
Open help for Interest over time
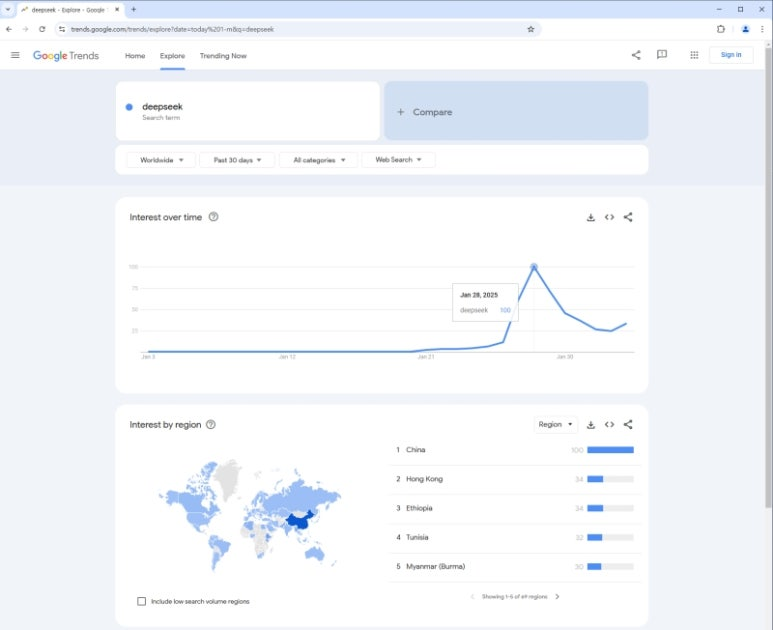coord(213,217)
